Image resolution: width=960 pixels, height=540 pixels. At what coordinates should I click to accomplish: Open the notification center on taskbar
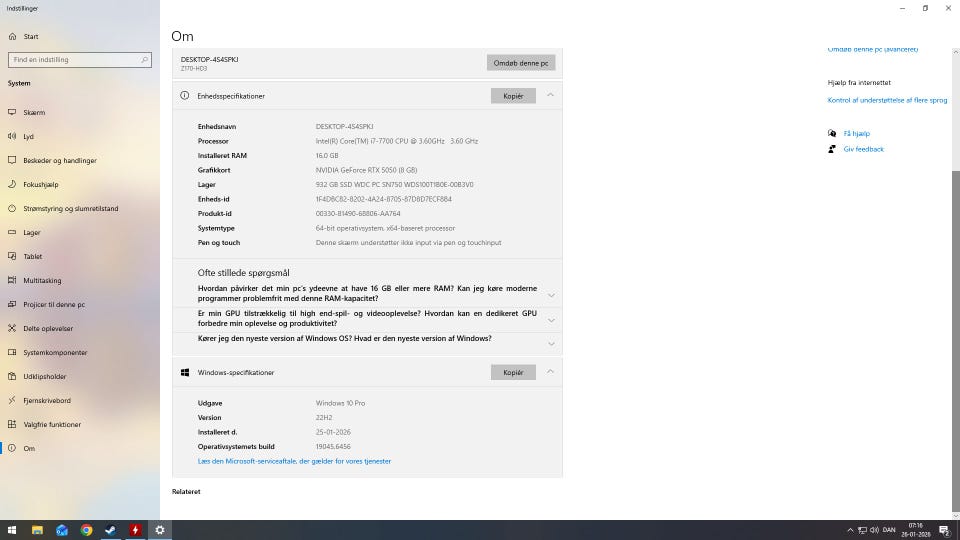pyautogui.click(x=945, y=530)
